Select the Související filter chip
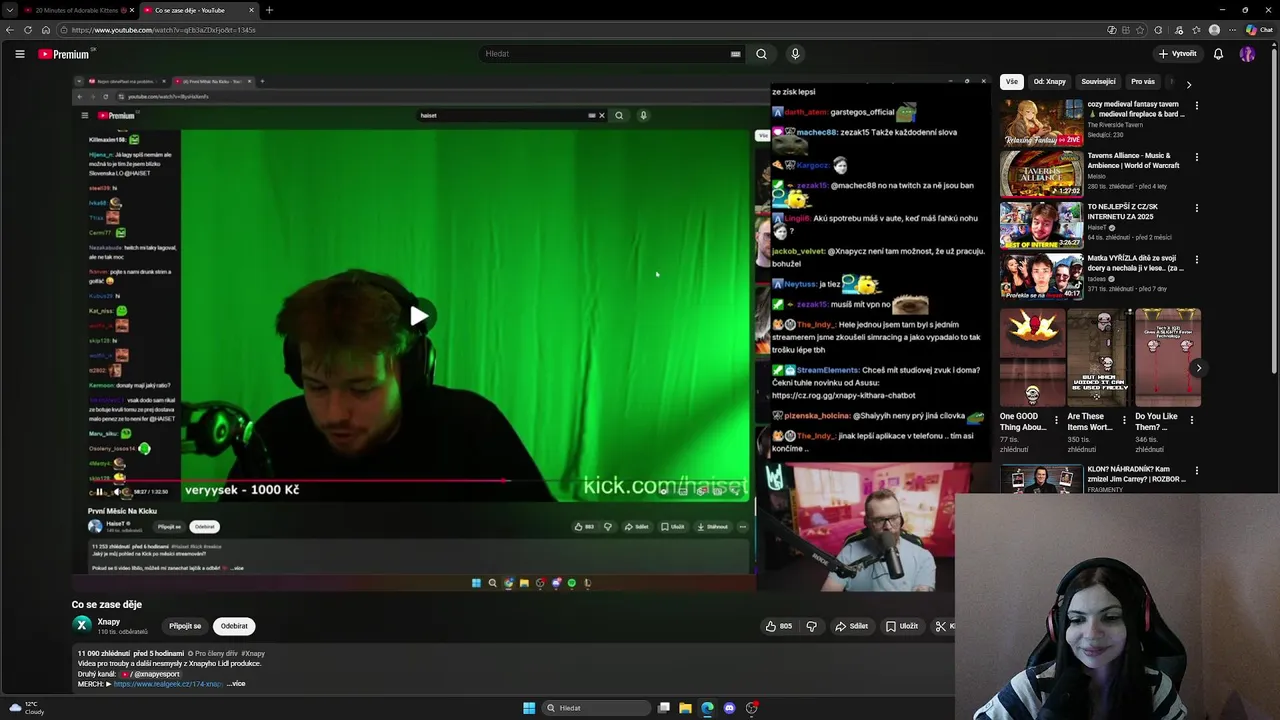This screenshot has height=720, width=1280. pyautogui.click(x=1098, y=82)
